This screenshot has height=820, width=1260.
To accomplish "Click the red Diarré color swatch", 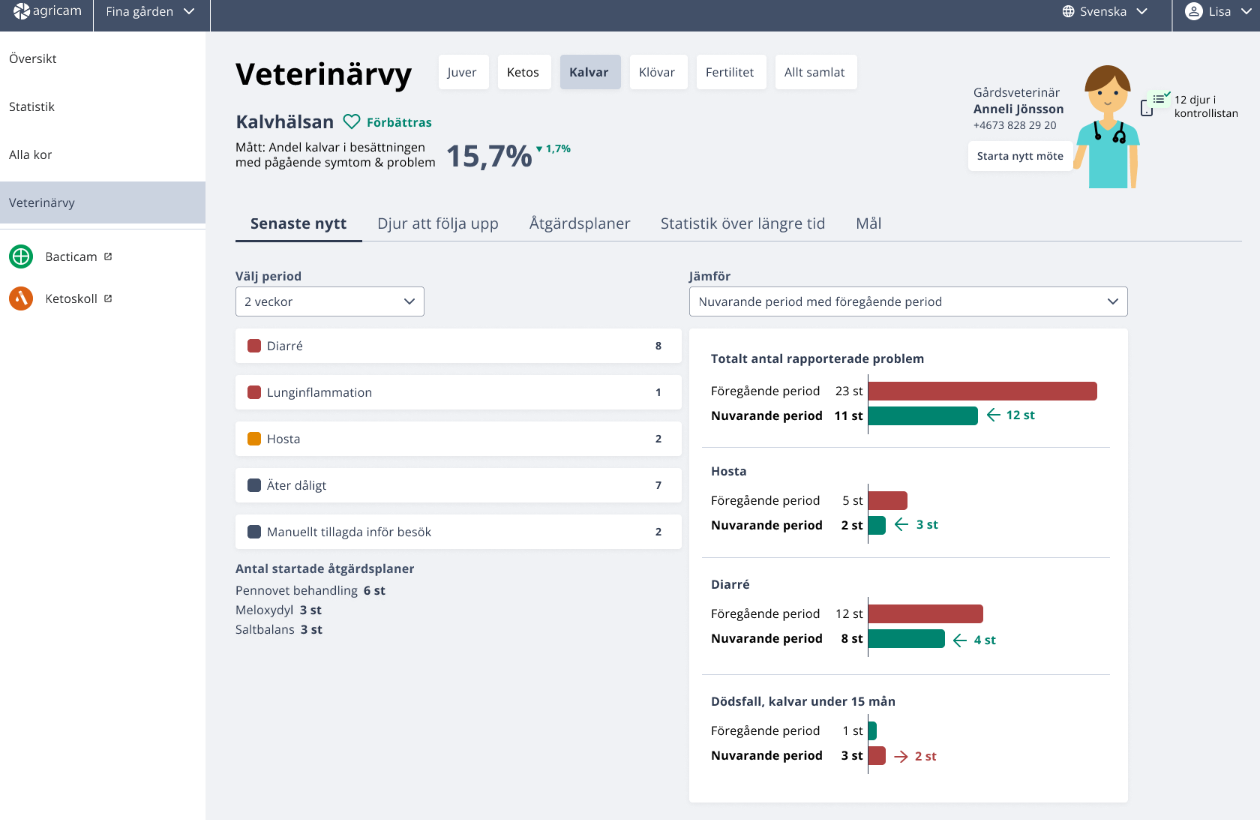I will click(x=254, y=346).
